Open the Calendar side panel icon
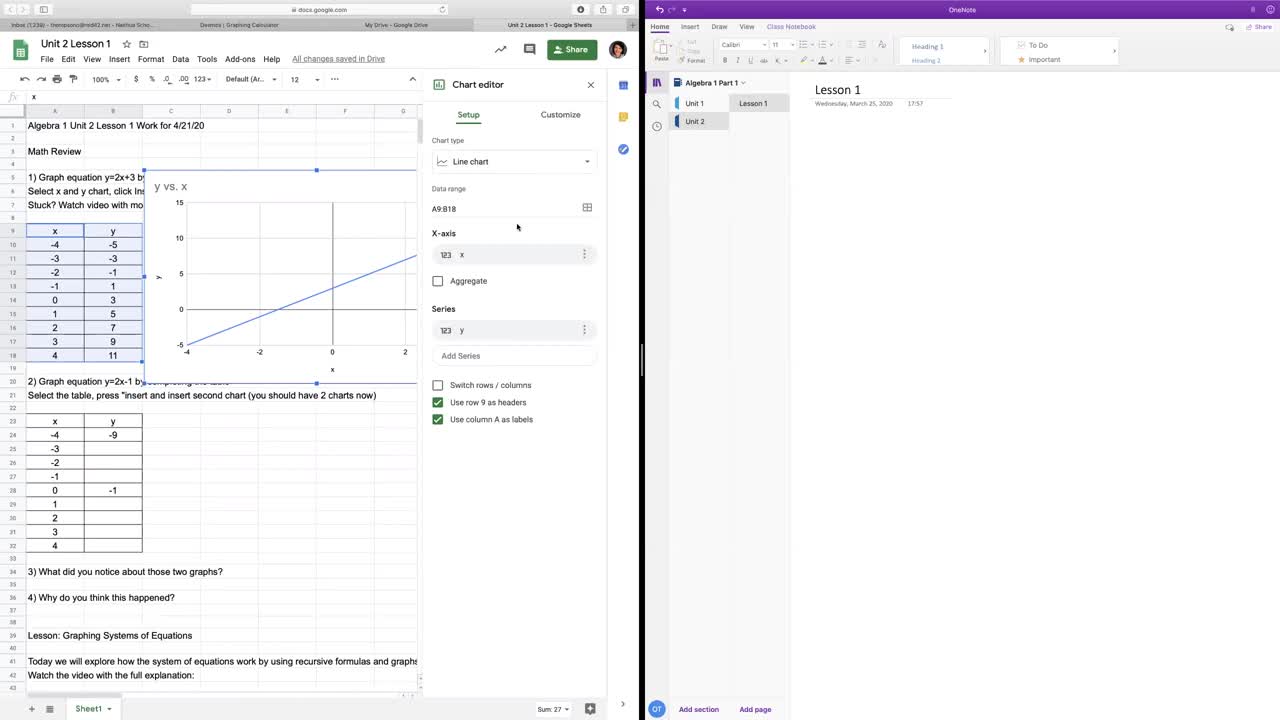1280x720 pixels. [623, 85]
